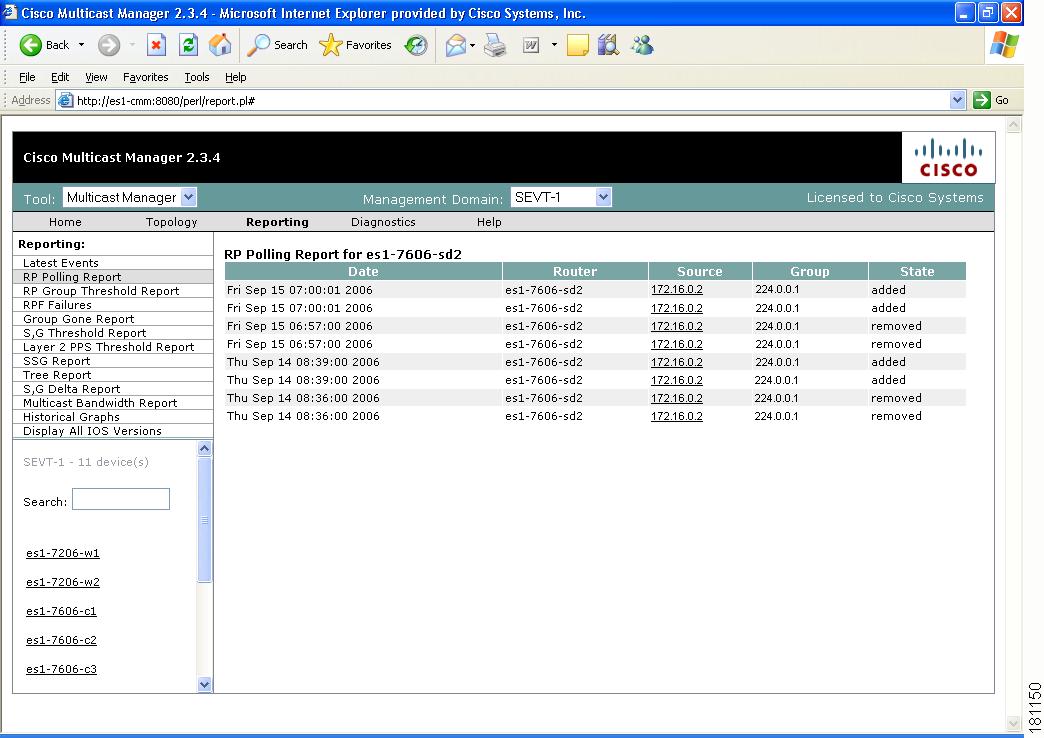
Task: Open RP Group Threshold Report
Action: (101, 291)
